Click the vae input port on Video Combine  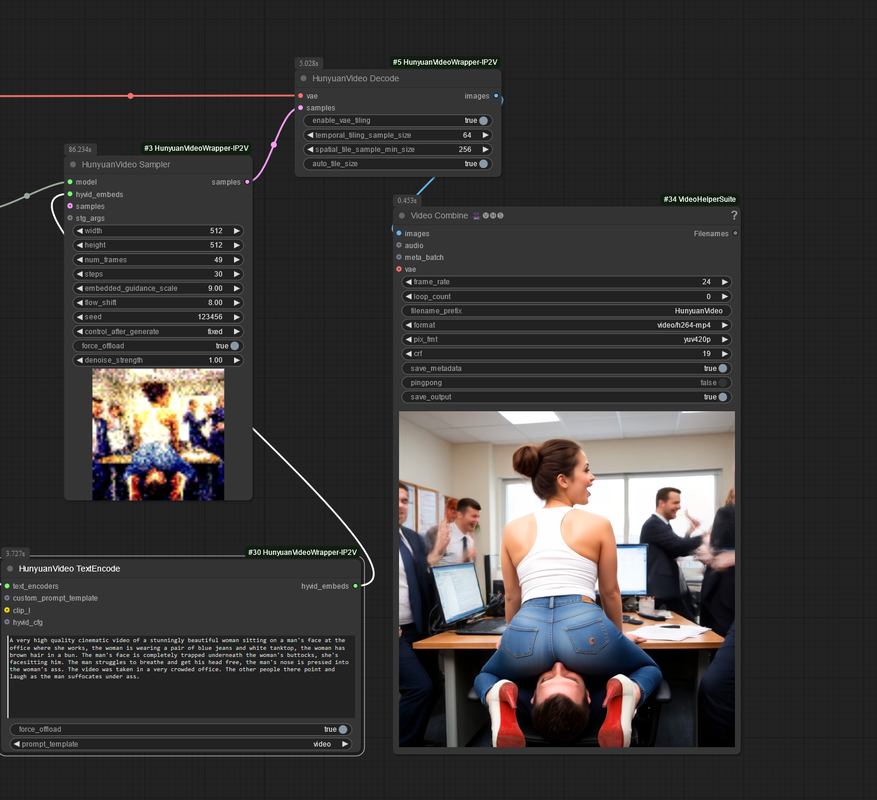[x=399, y=269]
